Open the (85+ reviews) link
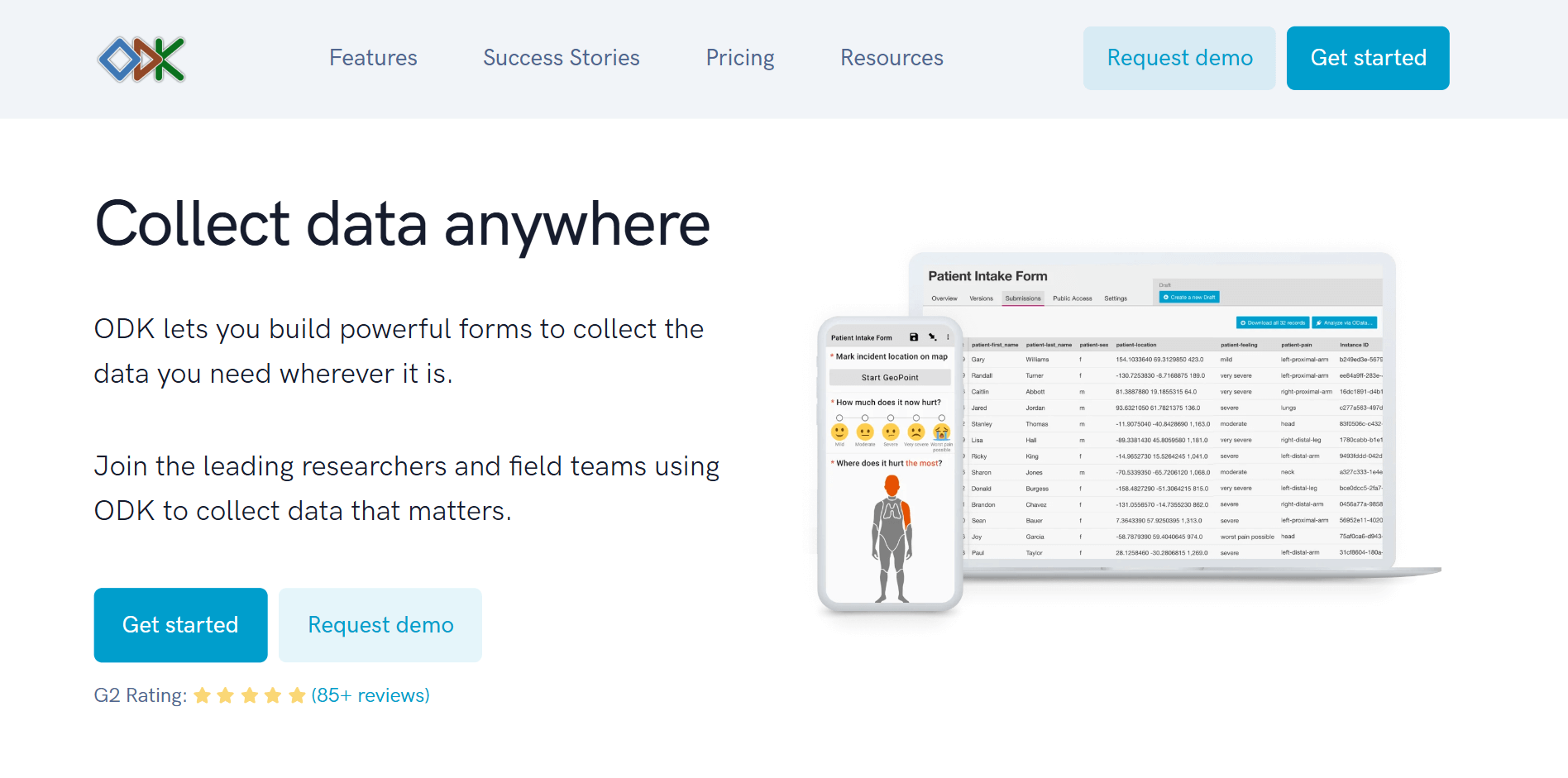 (x=370, y=695)
